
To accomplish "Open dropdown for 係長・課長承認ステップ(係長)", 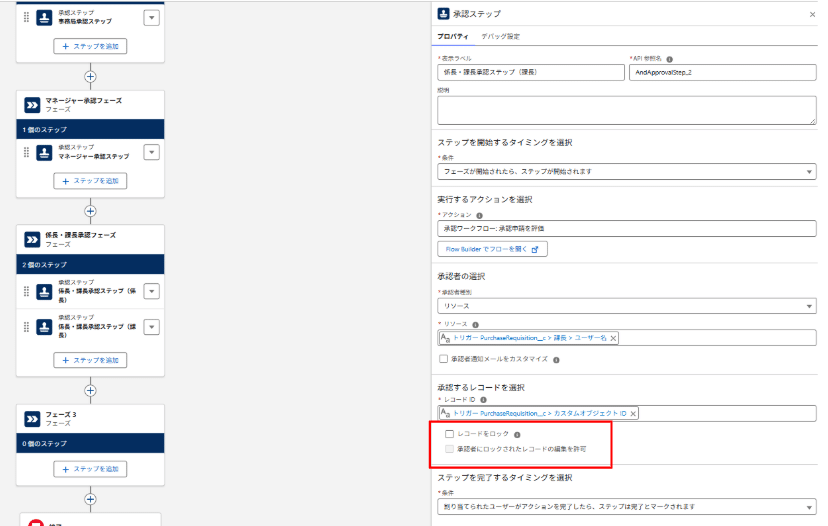I will (152, 291).
